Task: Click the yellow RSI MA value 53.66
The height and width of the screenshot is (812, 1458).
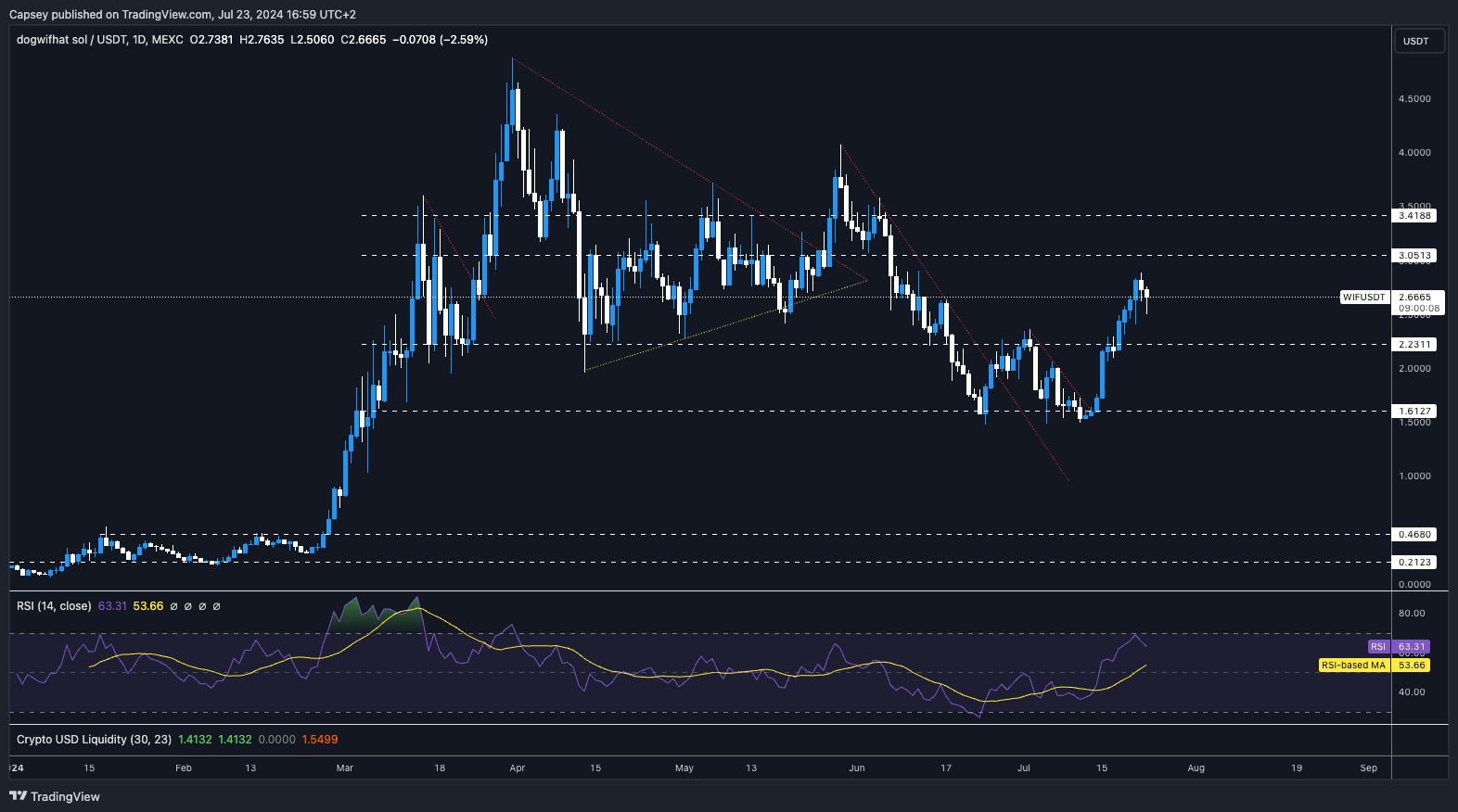Action: [148, 606]
